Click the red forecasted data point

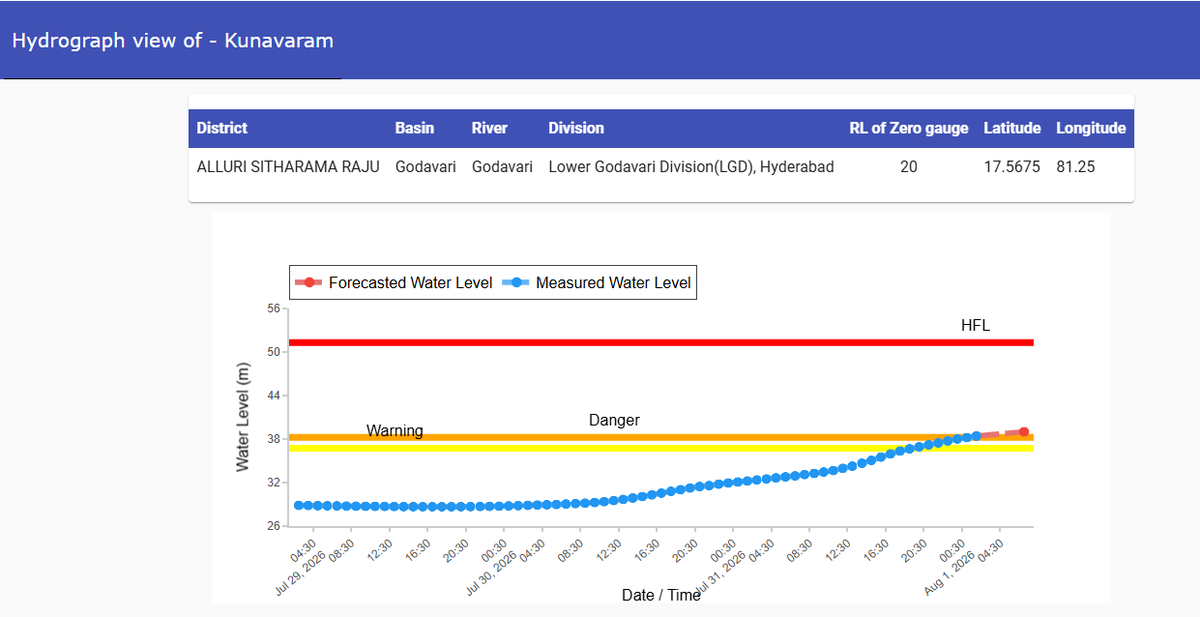1024,432
